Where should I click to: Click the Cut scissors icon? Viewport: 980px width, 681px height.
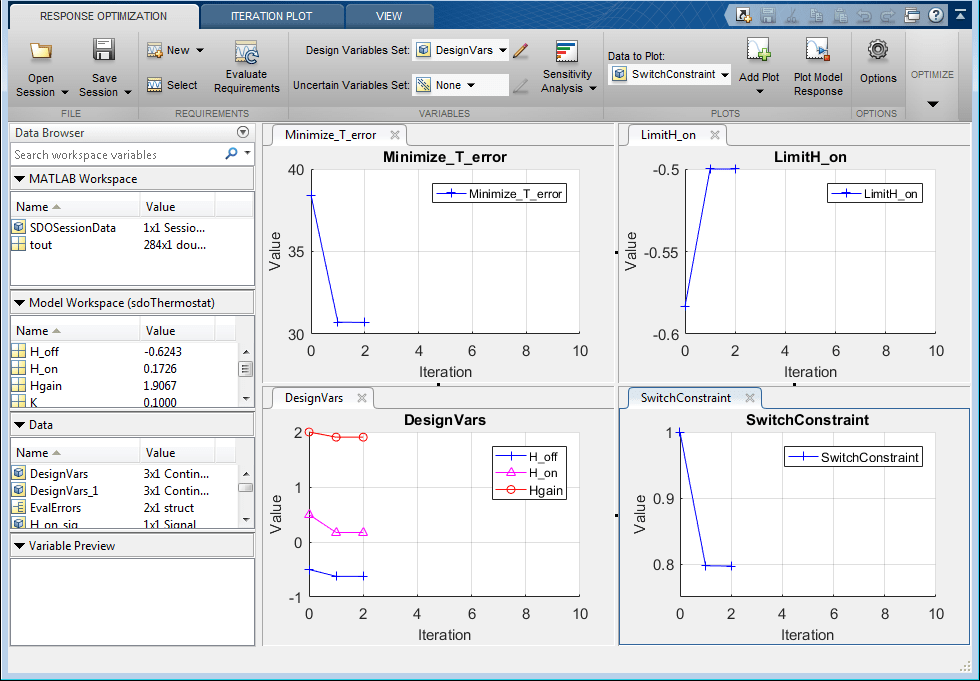click(792, 15)
